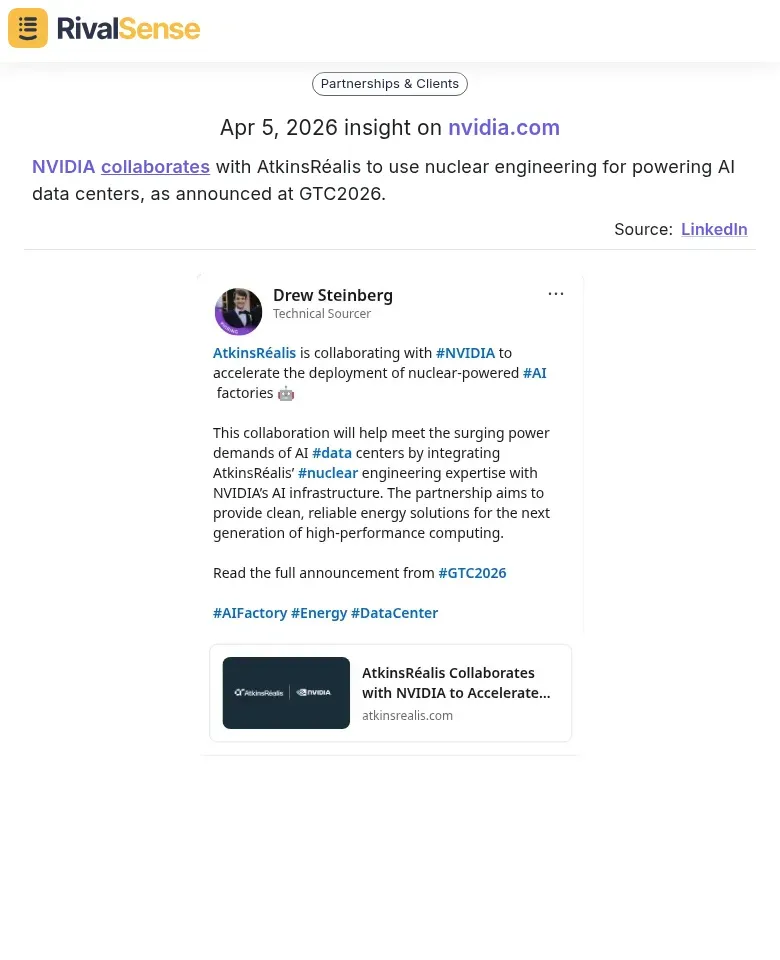This screenshot has width=780, height=960.
Task: Click the RivalSense logo icon
Action: [x=28, y=28]
